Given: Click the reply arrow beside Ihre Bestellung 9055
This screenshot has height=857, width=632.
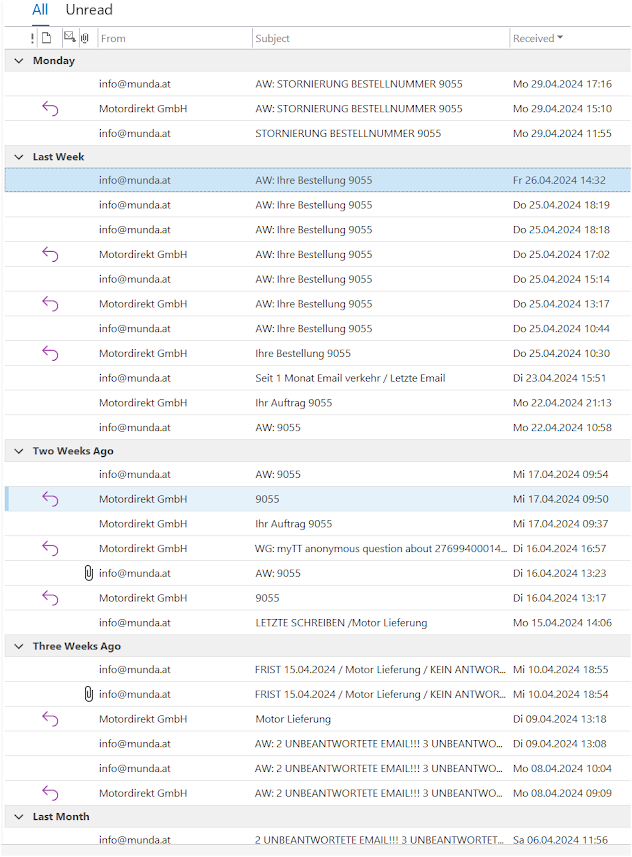Looking at the screenshot, I should point(50,353).
